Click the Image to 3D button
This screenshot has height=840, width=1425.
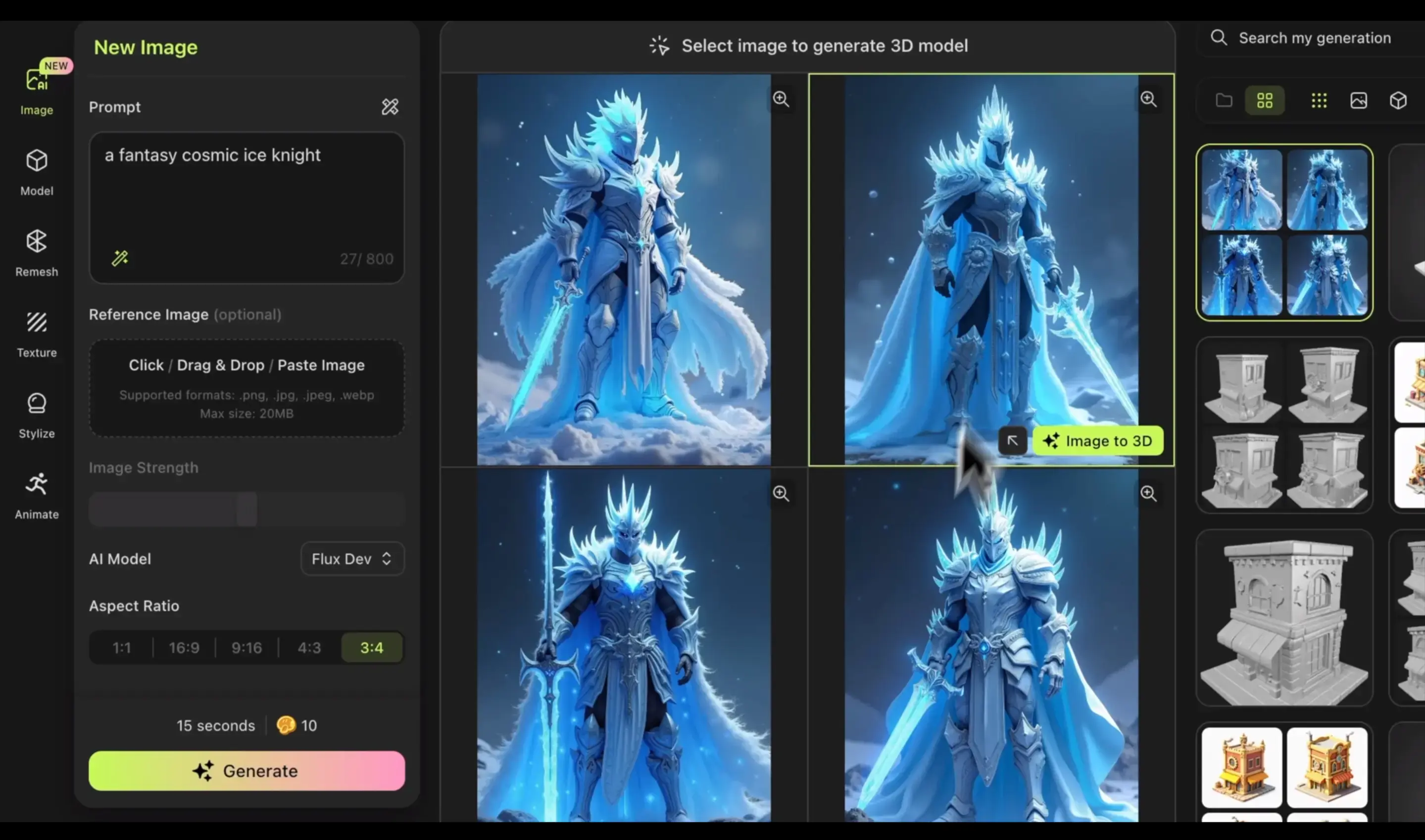1097,441
